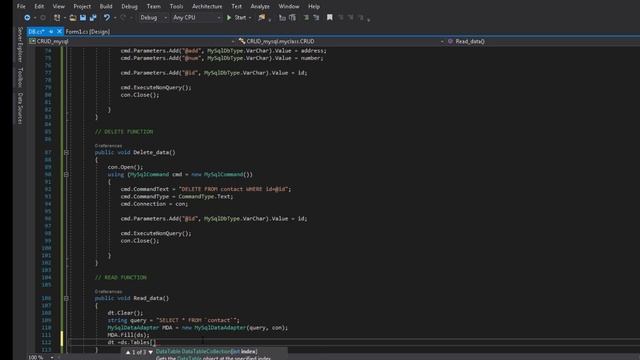The image size is (640, 360).
Task: Show previous overload in parameter tooltip
Action: pos(128,352)
